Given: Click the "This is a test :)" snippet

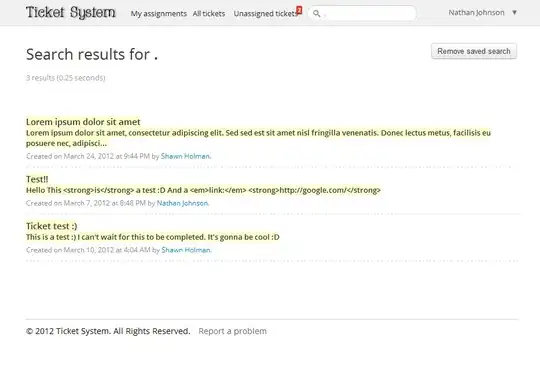Looking at the screenshot, I should (x=153, y=237).
